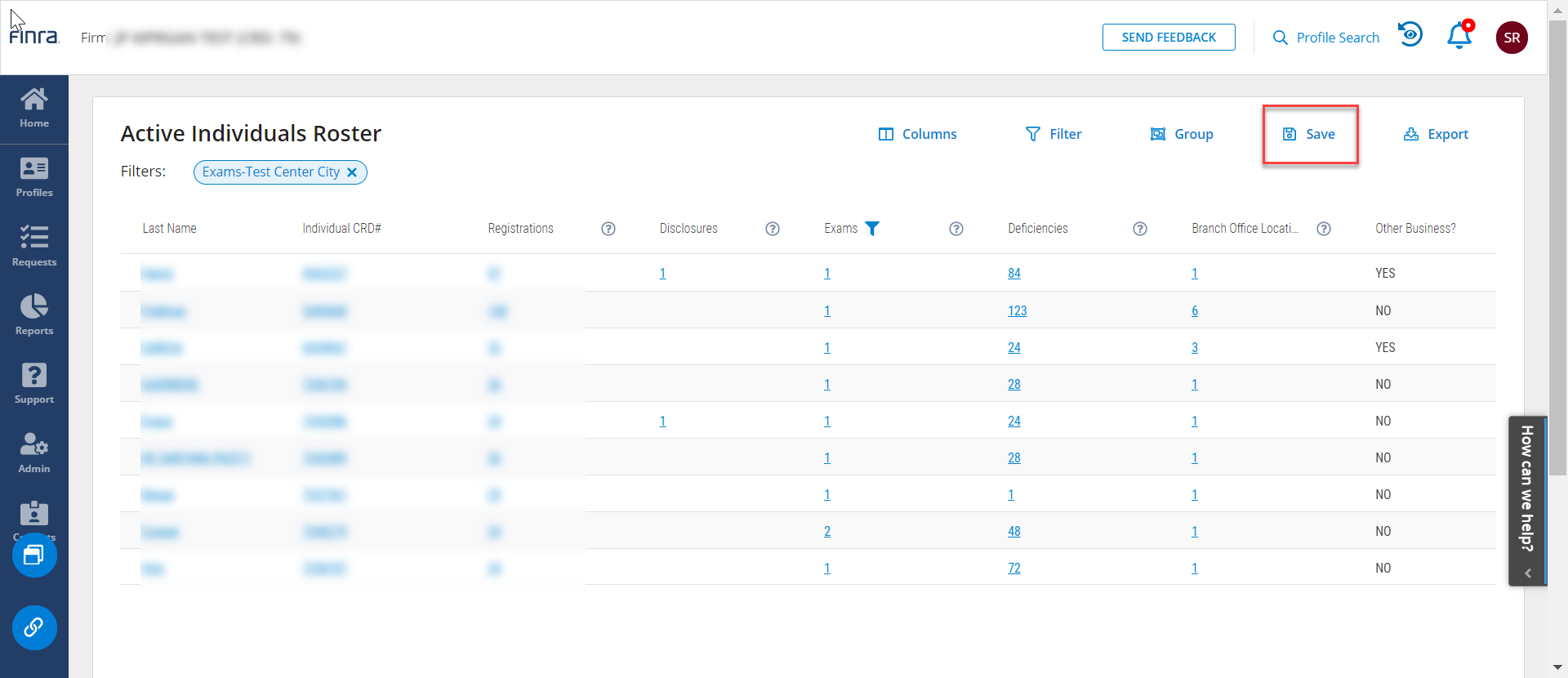Open the Filter panel
Screen dimensions: 1568x678
pyautogui.click(x=1053, y=134)
